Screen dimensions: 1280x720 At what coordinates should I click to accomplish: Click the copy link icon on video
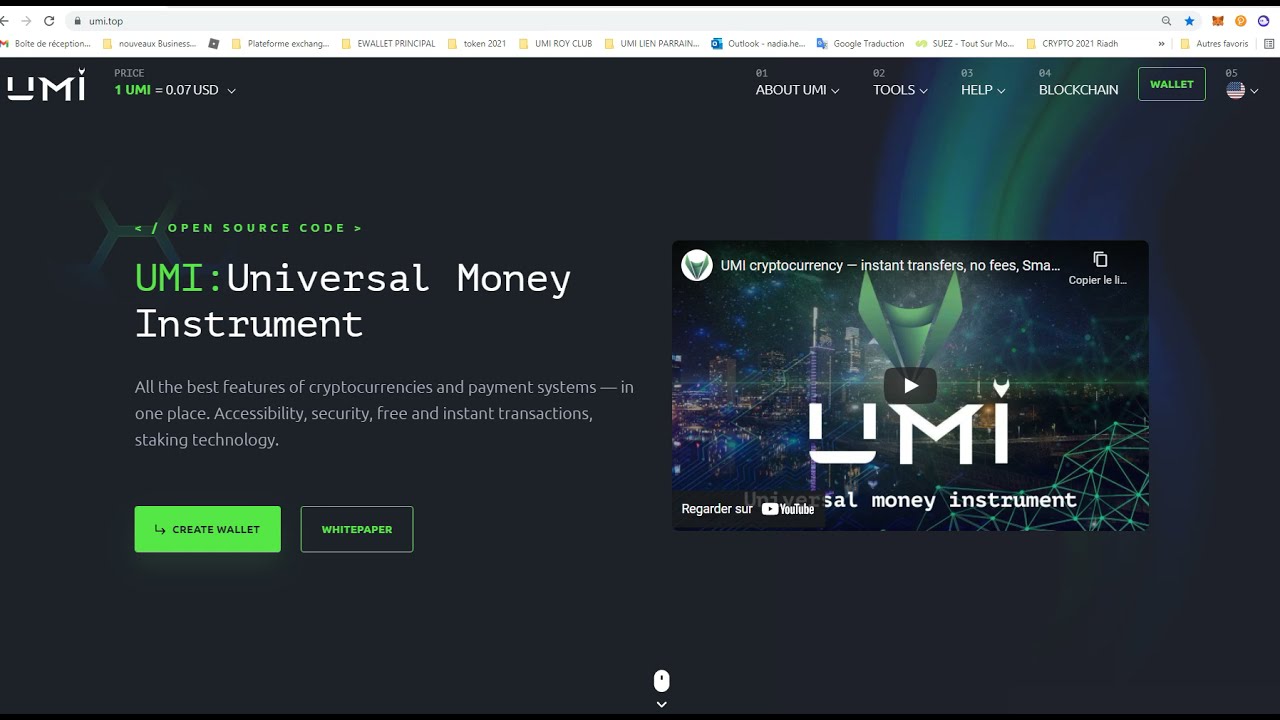(x=1099, y=260)
